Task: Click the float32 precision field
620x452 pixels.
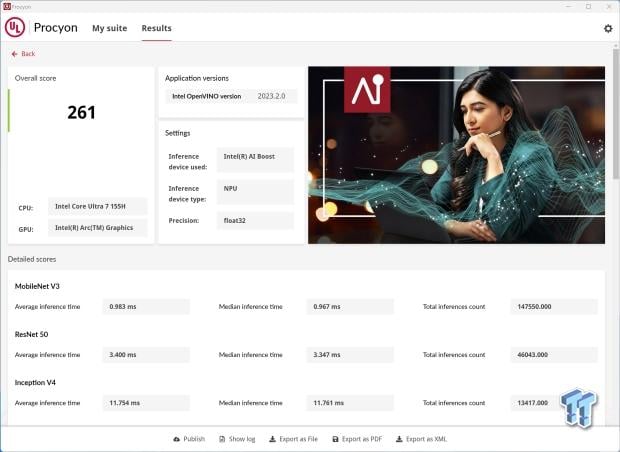Action: tap(255, 221)
